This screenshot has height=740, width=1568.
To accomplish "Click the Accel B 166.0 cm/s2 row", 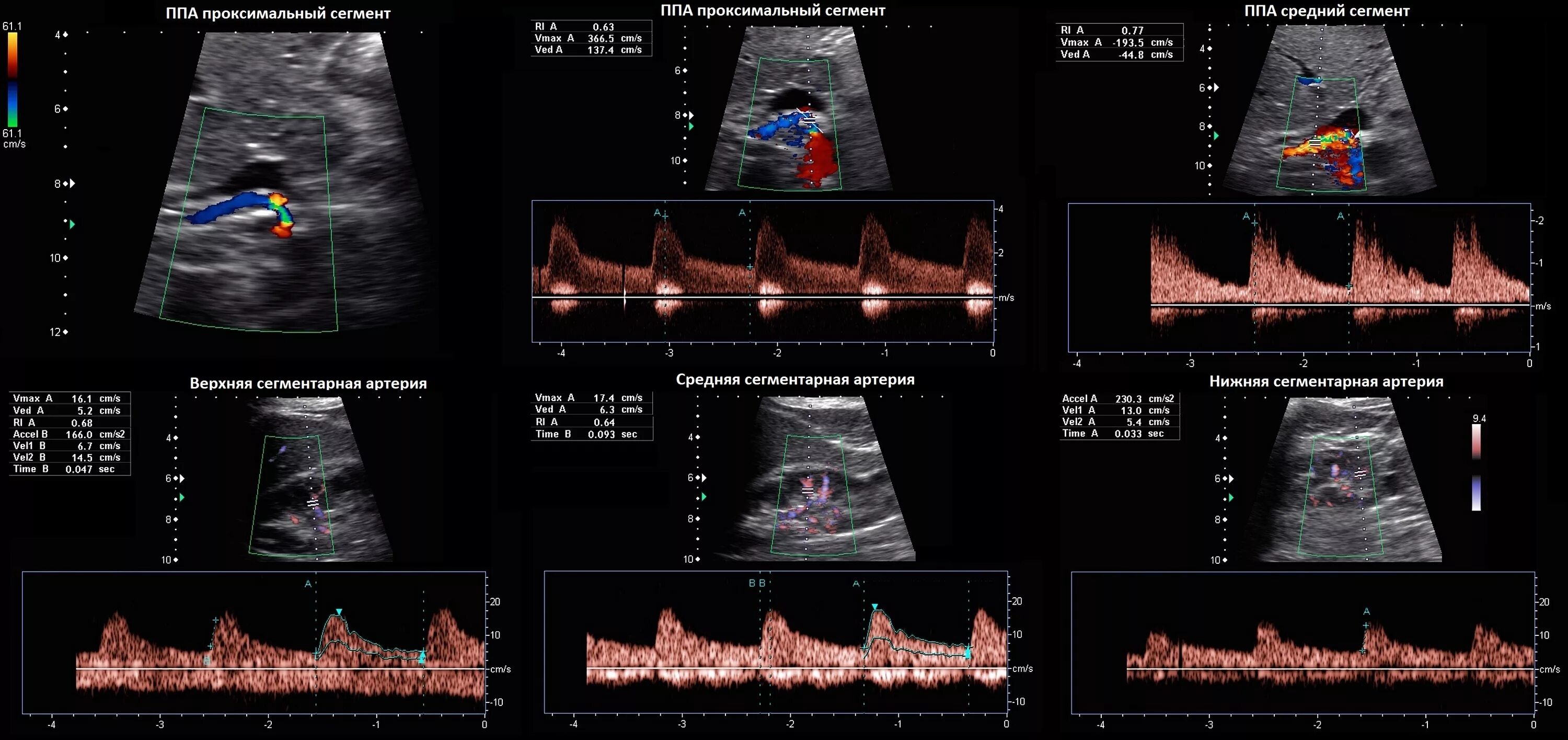I will point(69,434).
